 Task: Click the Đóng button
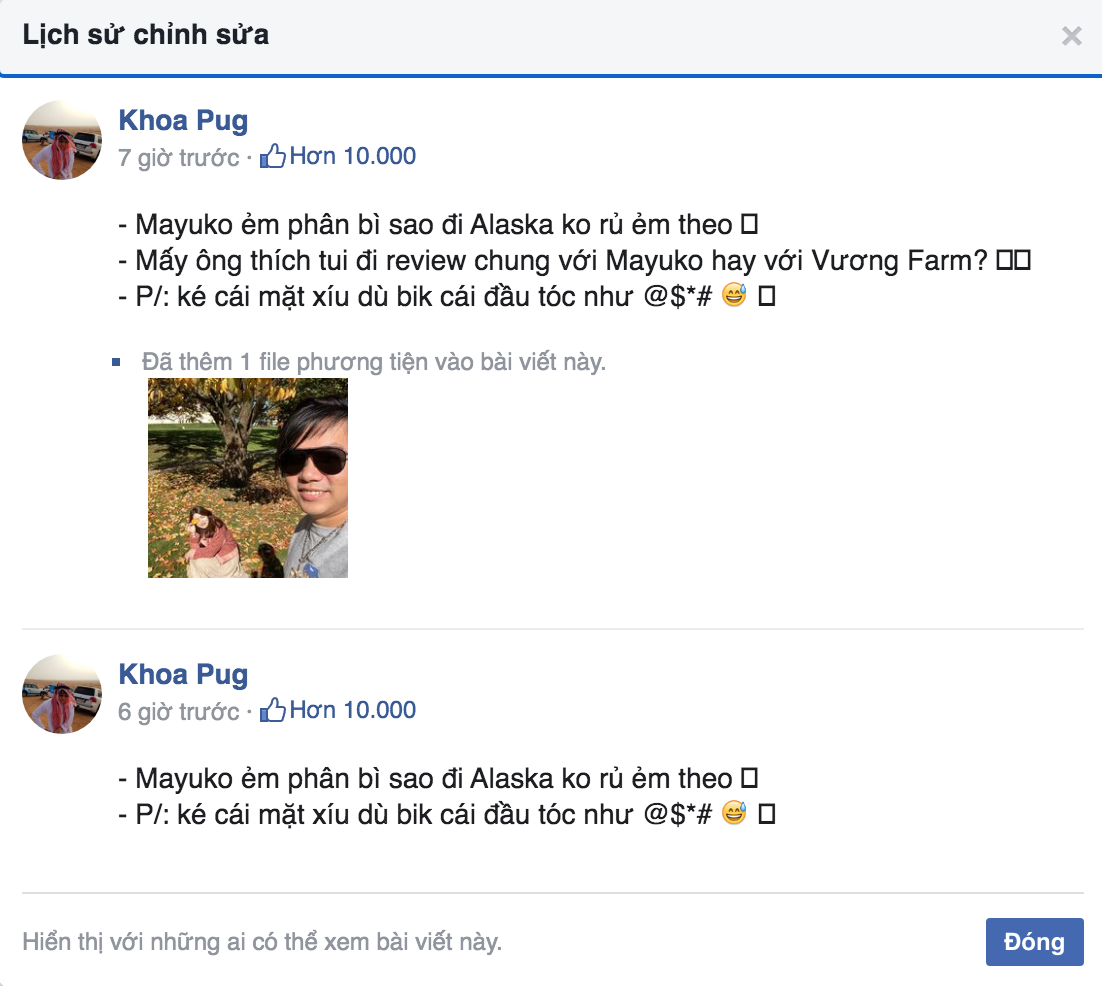1034,942
